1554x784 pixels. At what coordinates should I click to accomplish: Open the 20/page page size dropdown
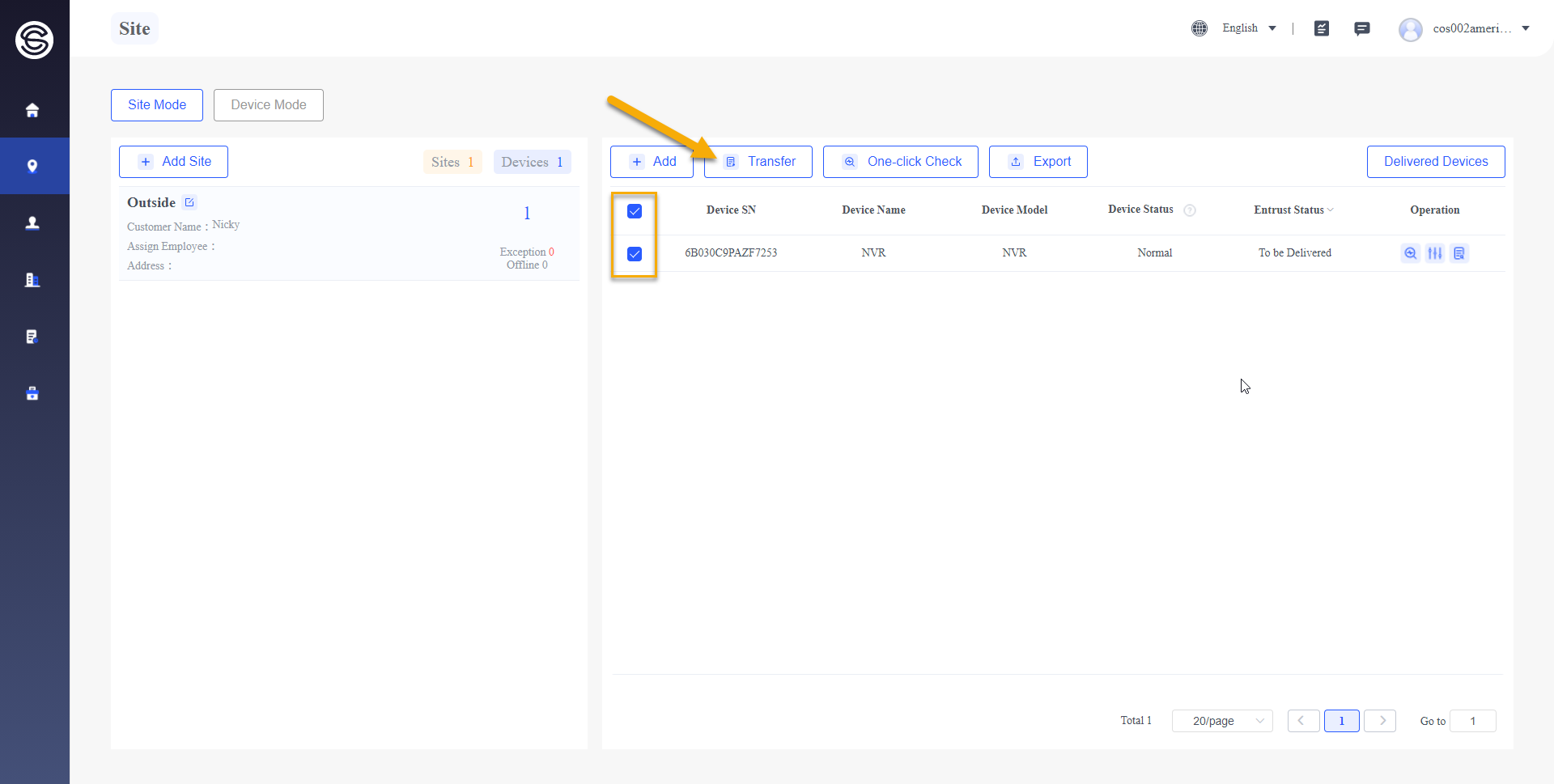[1222, 721]
